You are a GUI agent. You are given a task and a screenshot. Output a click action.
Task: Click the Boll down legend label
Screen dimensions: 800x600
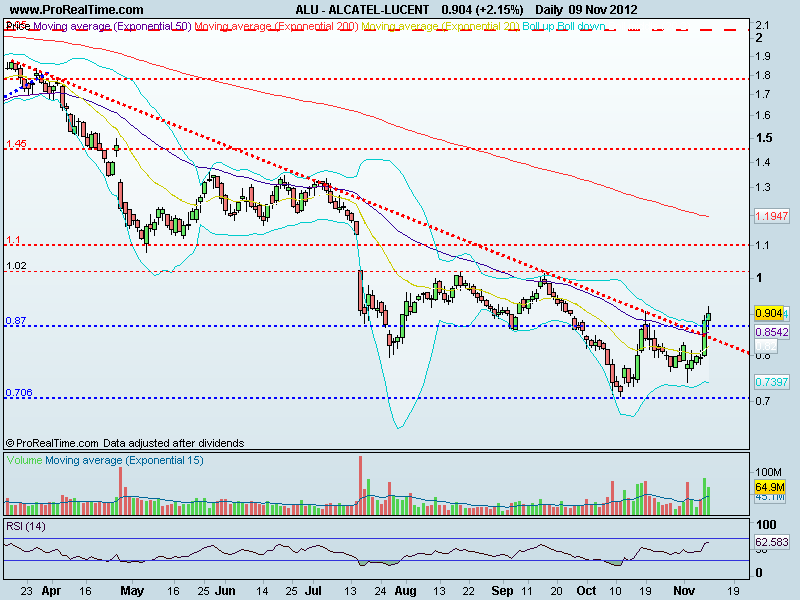coord(581,26)
